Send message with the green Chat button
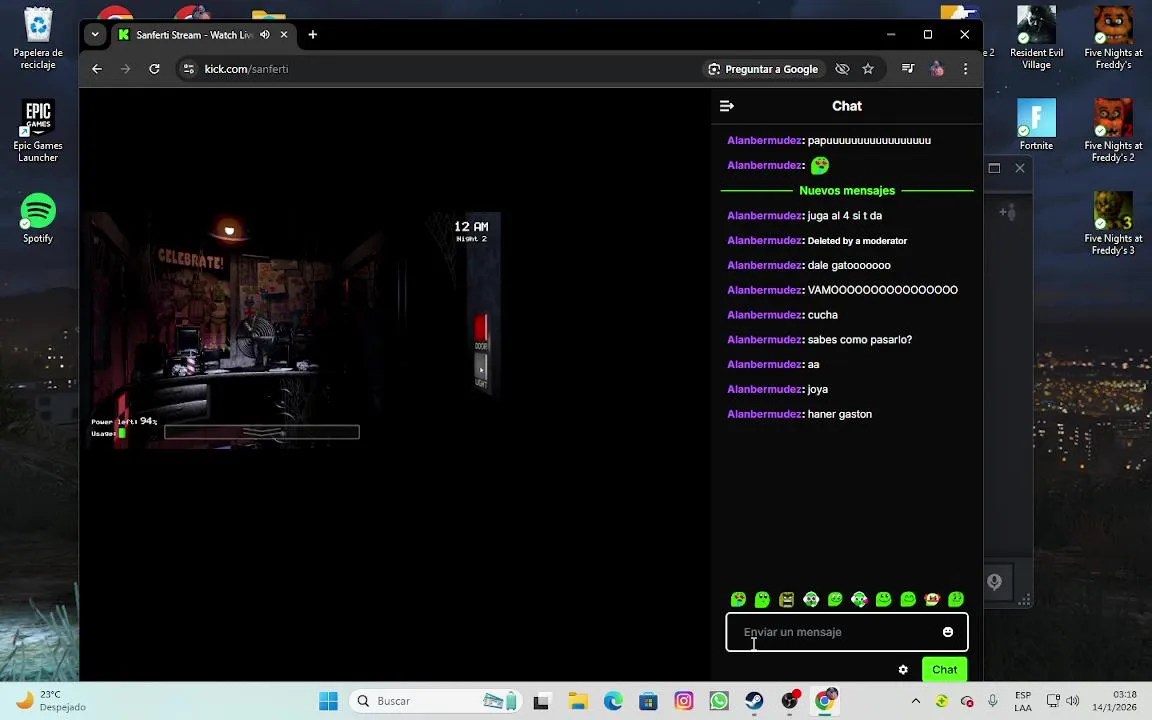 click(944, 669)
